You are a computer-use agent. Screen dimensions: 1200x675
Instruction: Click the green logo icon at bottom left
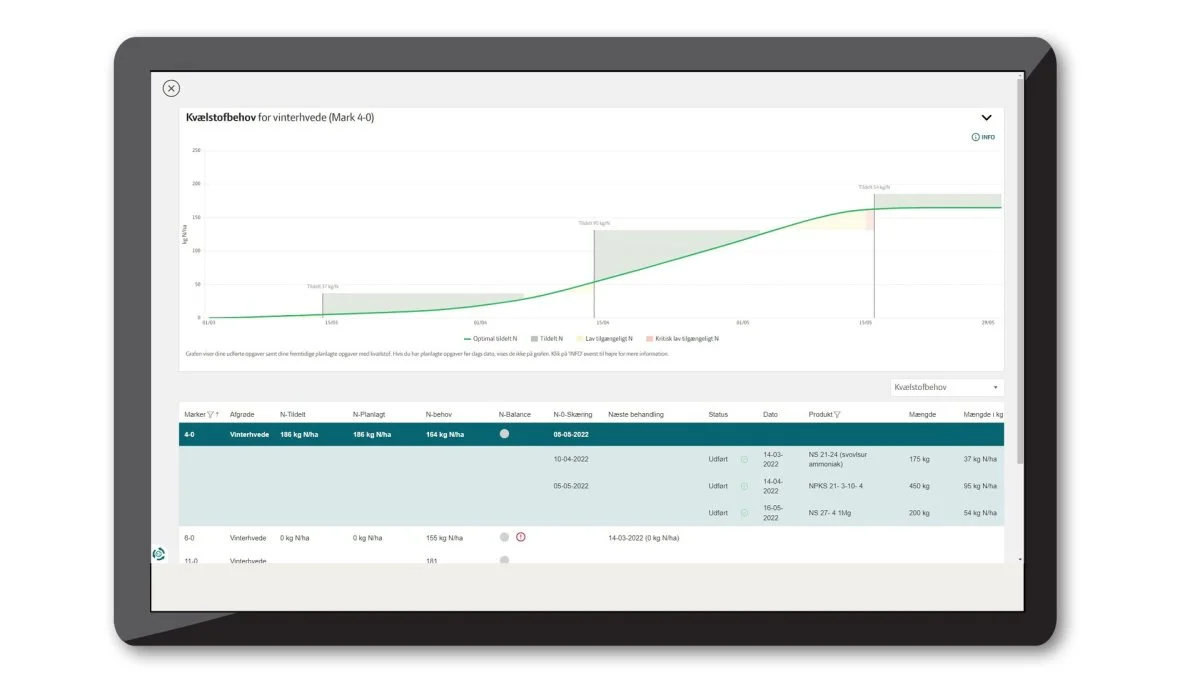(158, 554)
